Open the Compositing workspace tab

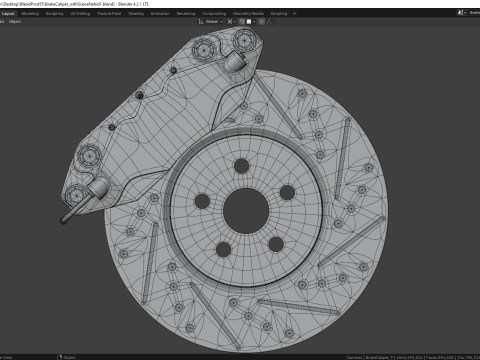pos(214,13)
